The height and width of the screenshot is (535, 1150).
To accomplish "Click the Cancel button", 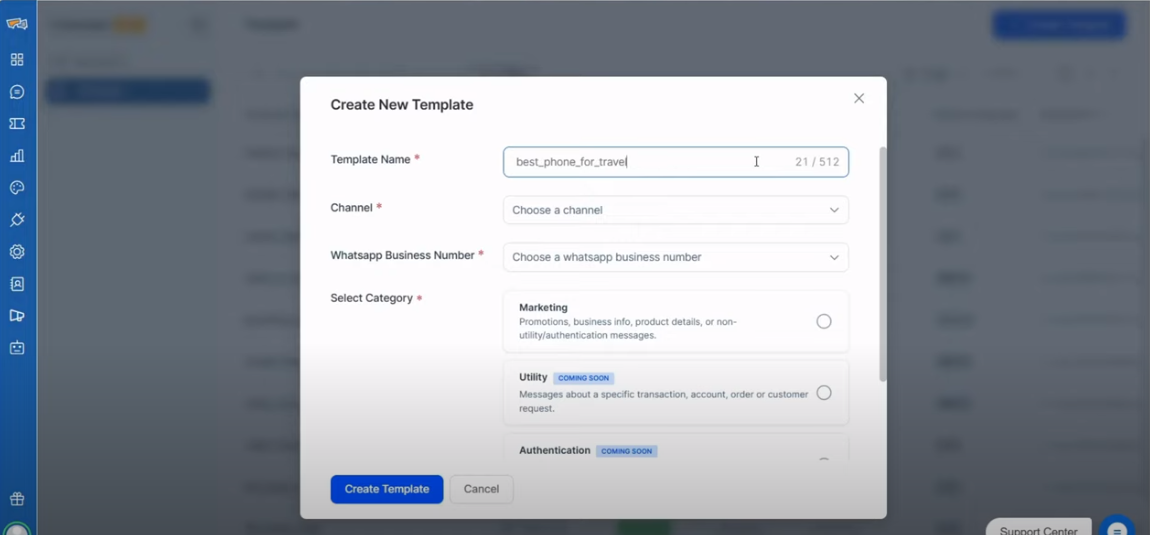I will click(481, 489).
